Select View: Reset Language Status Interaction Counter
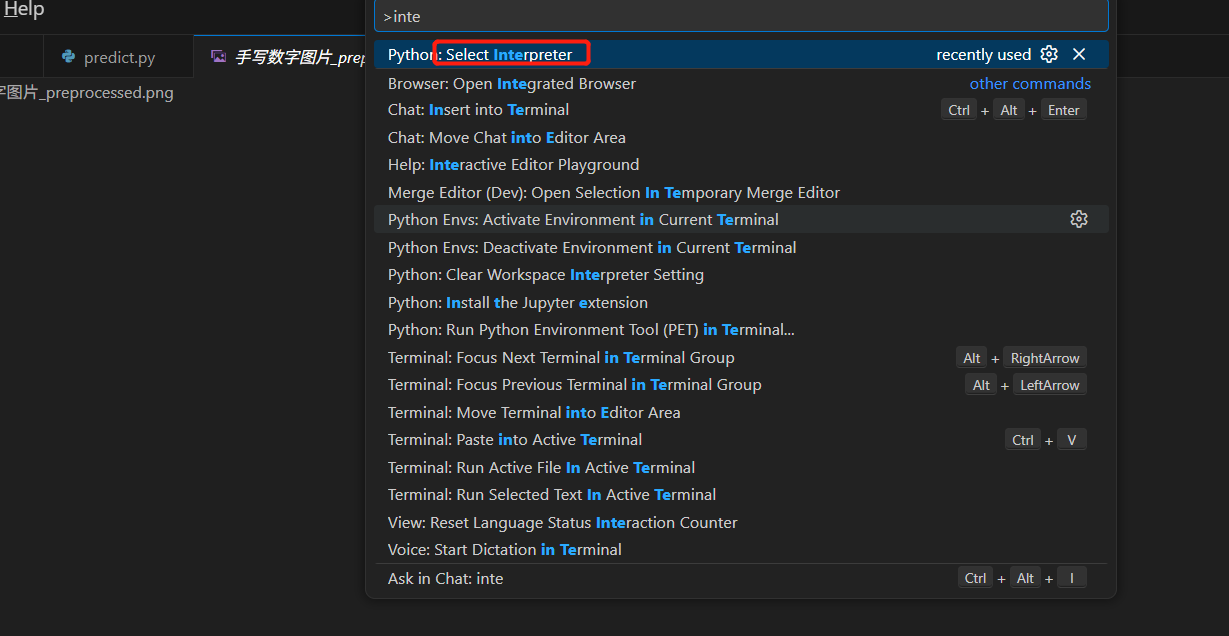Image resolution: width=1229 pixels, height=636 pixels. point(741,522)
